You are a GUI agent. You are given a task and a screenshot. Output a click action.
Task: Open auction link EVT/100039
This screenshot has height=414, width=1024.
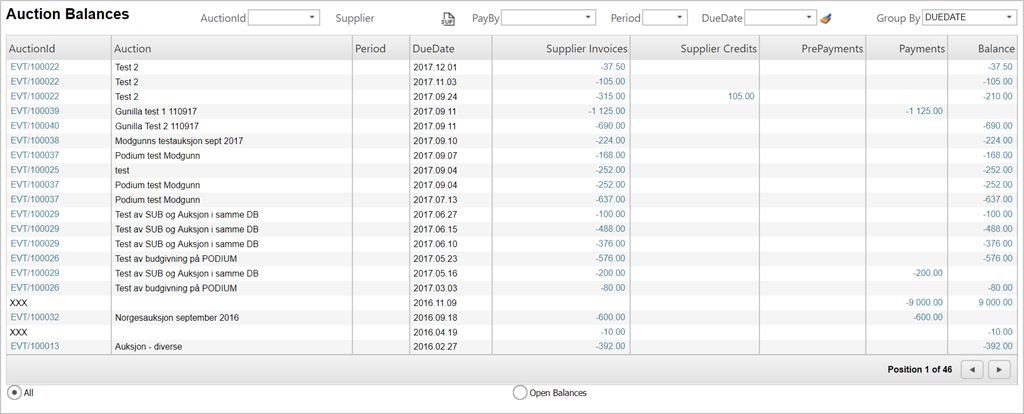(x=34, y=111)
